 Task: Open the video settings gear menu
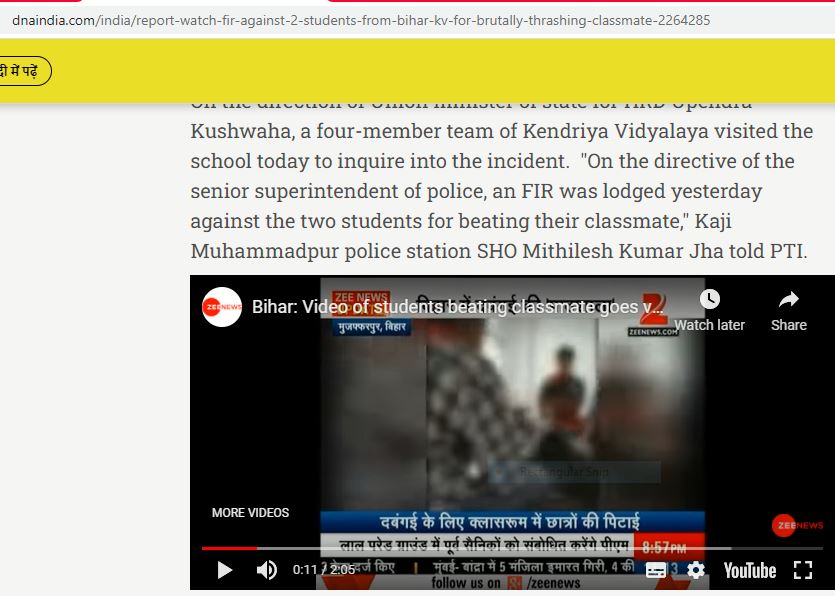(695, 570)
